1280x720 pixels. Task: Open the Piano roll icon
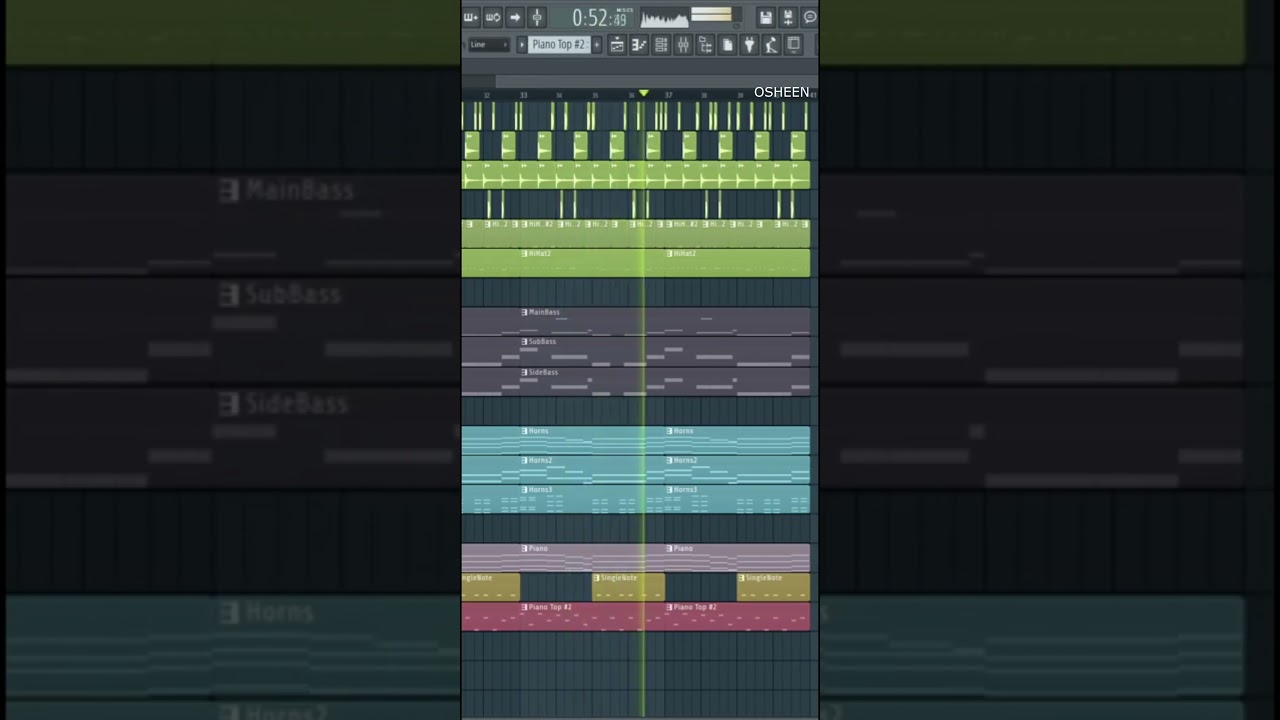639,45
